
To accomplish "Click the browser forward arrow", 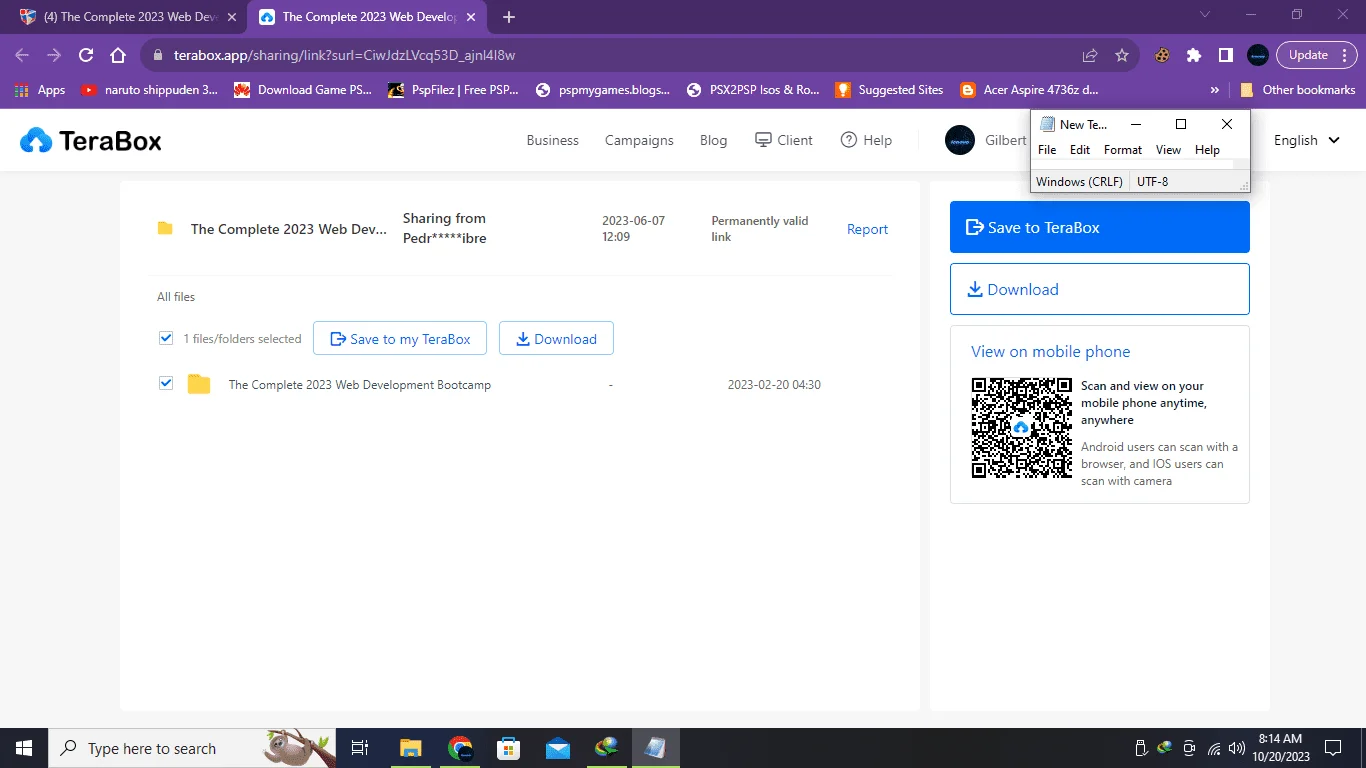I will (54, 55).
